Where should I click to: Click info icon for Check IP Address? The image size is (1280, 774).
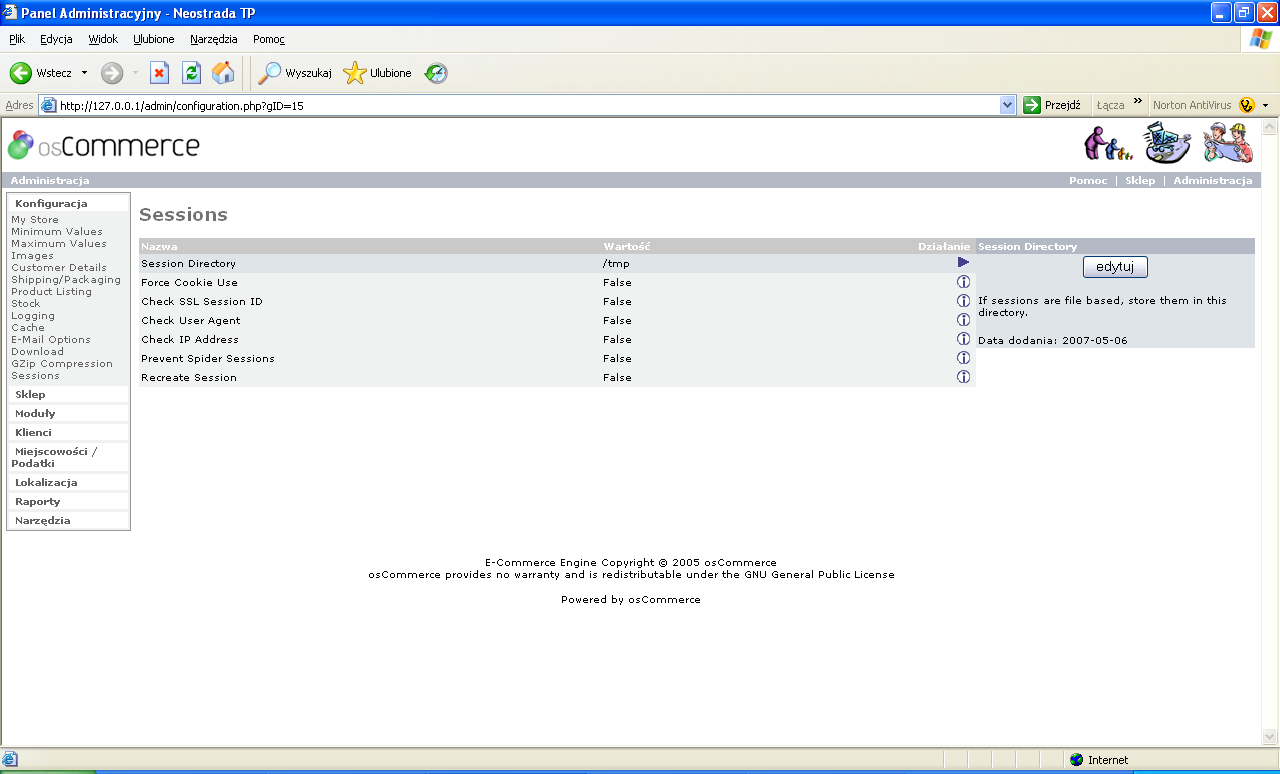[x=964, y=339]
